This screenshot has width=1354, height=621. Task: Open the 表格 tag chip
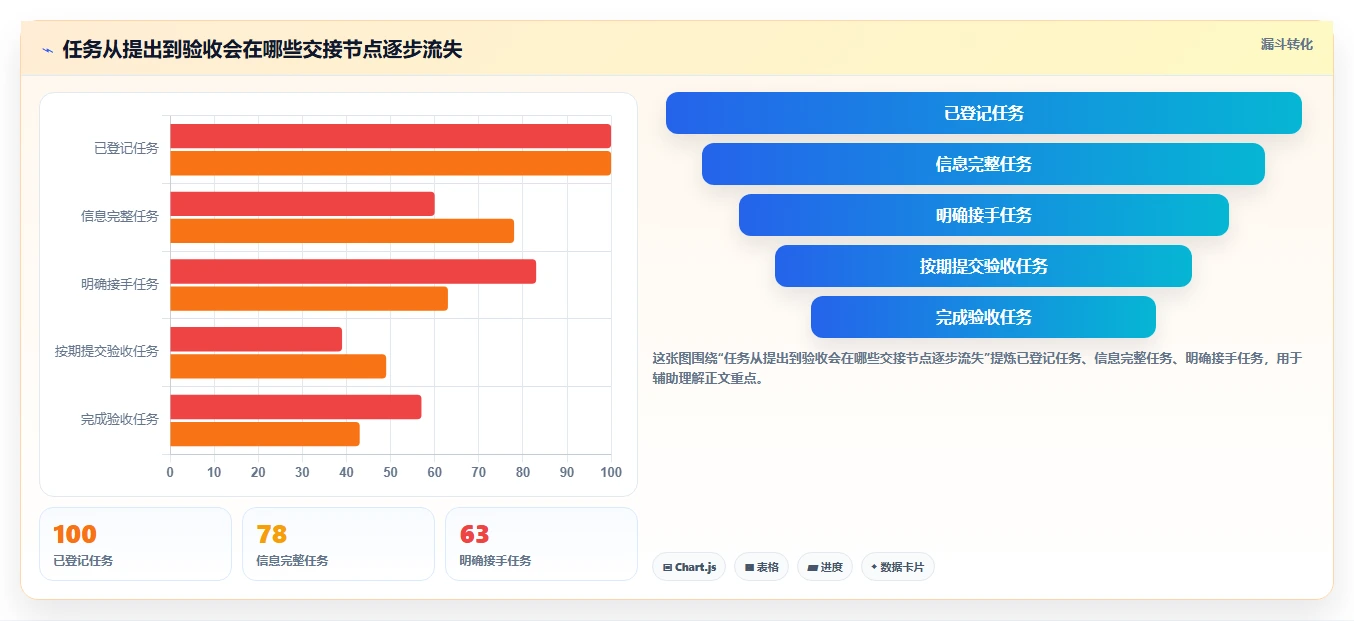point(761,567)
